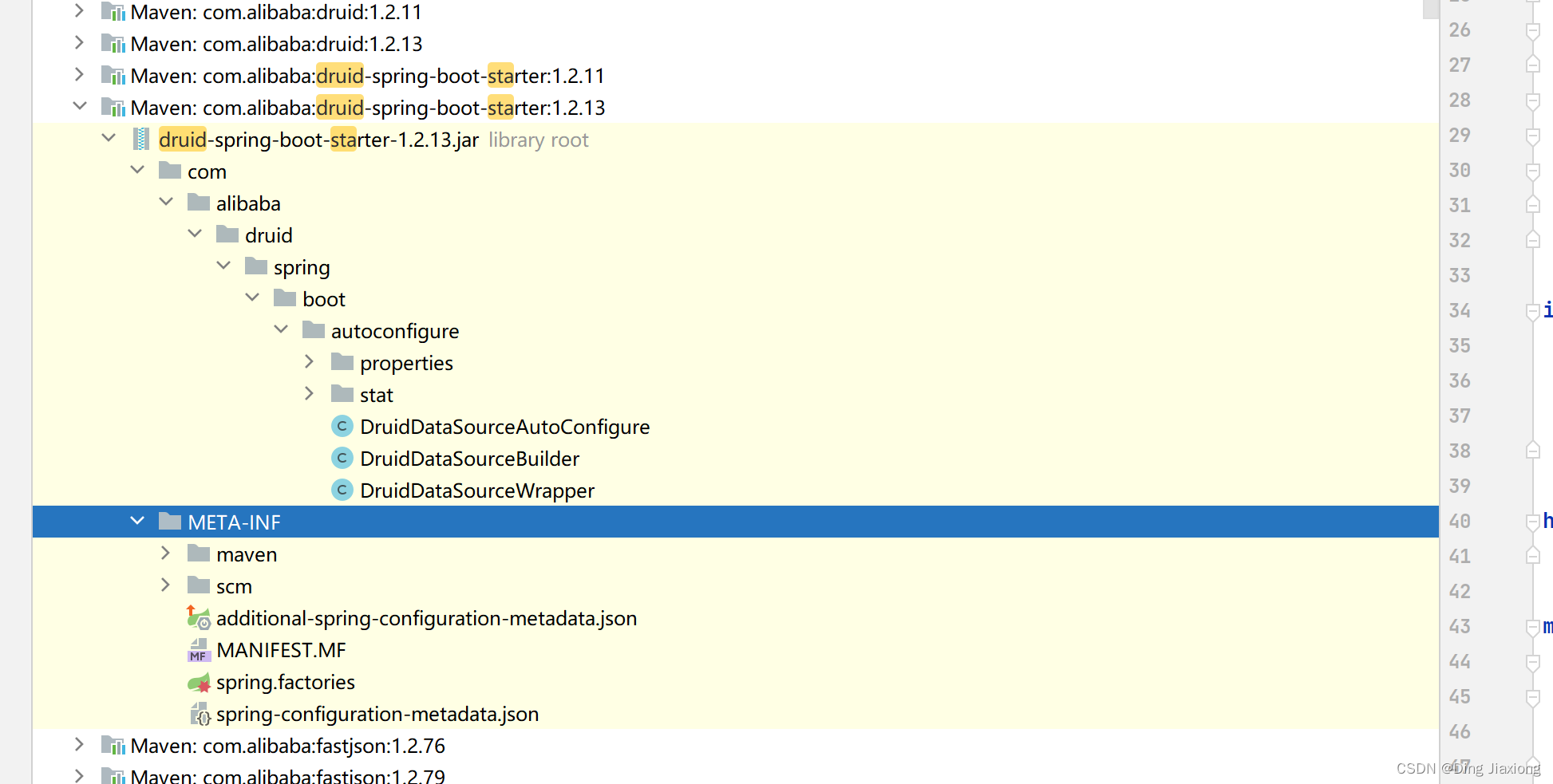Click the spring-configuration-metadata.json file icon
Viewport: 1553px width, 784px height.
(200, 714)
